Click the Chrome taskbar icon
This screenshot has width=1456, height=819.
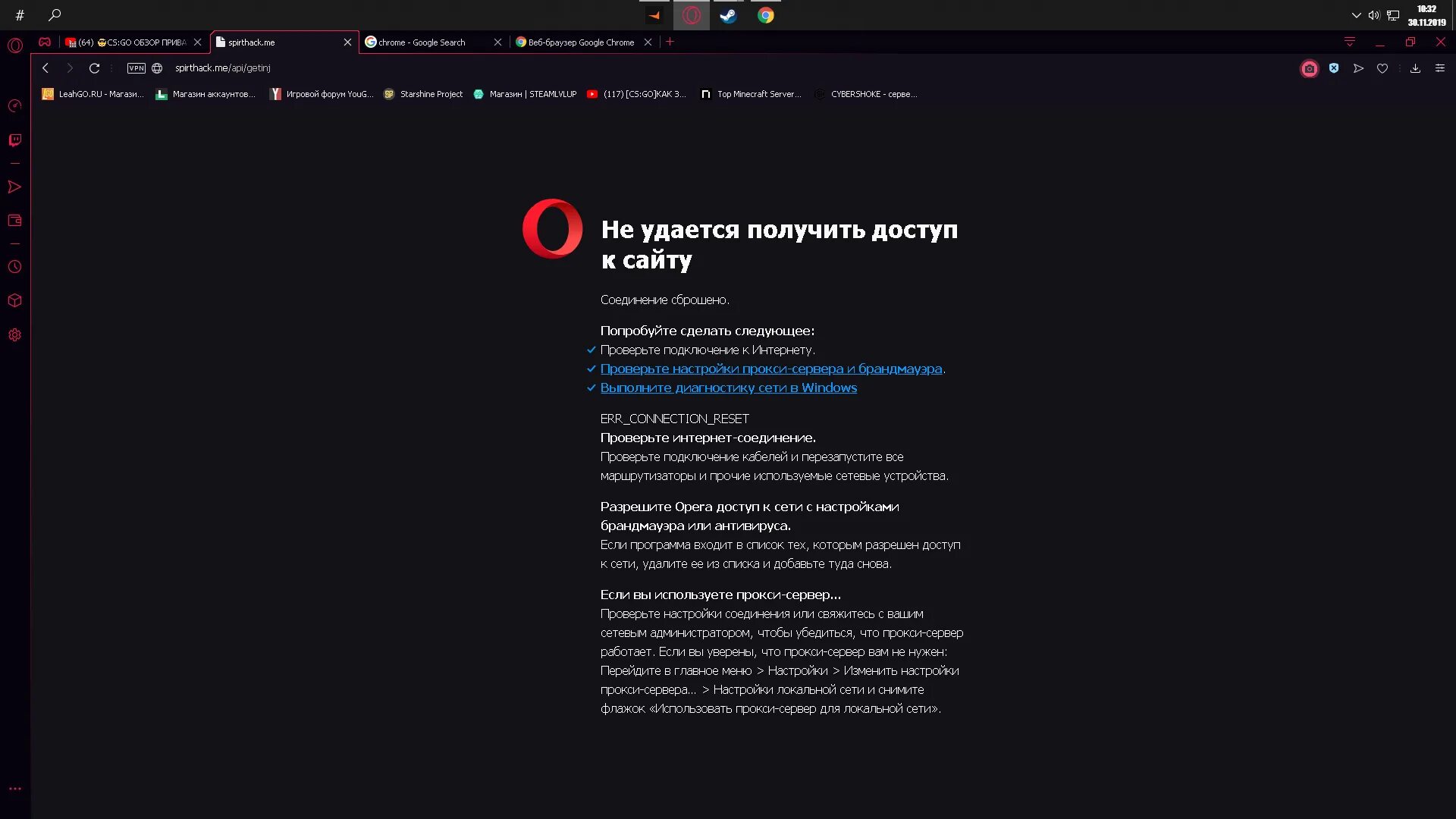pyautogui.click(x=766, y=15)
